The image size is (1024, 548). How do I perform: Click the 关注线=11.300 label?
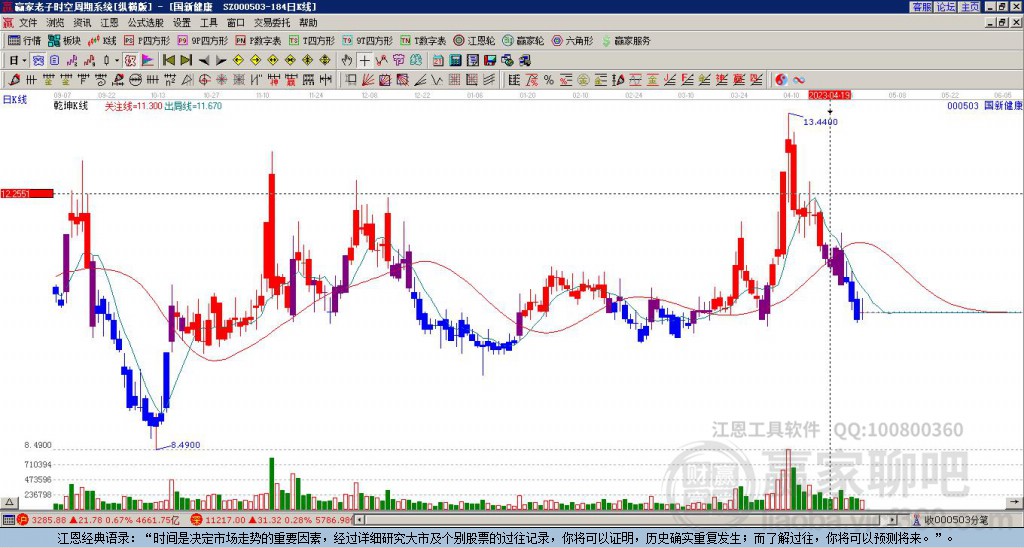[133, 105]
